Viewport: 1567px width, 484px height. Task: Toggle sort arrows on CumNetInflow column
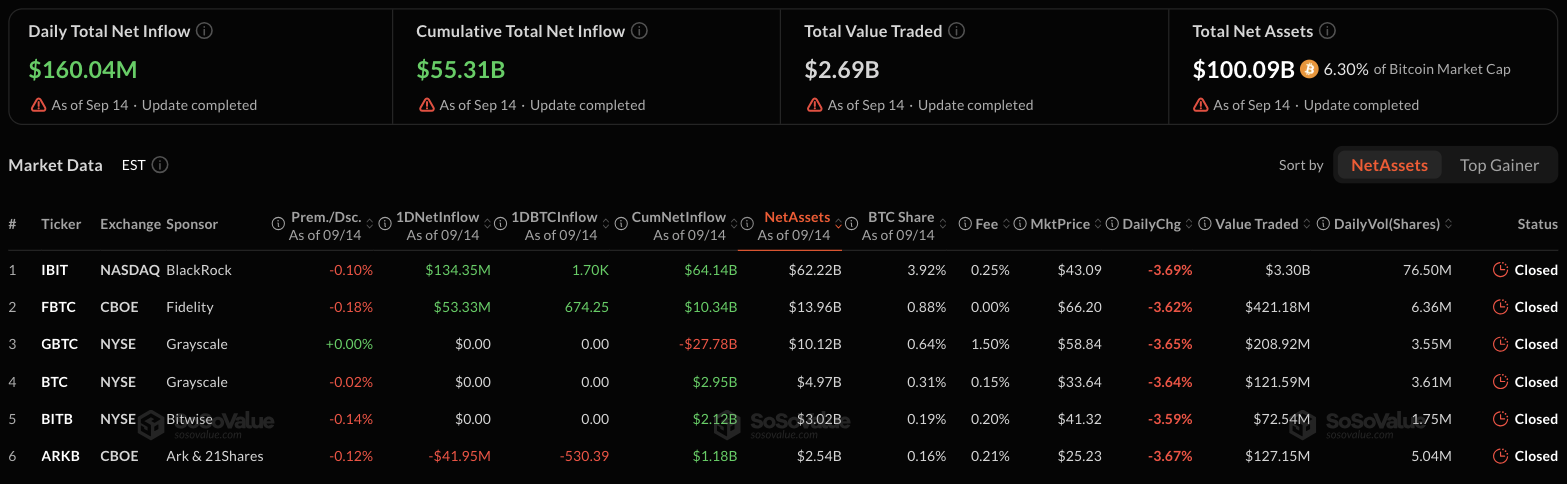click(x=733, y=224)
